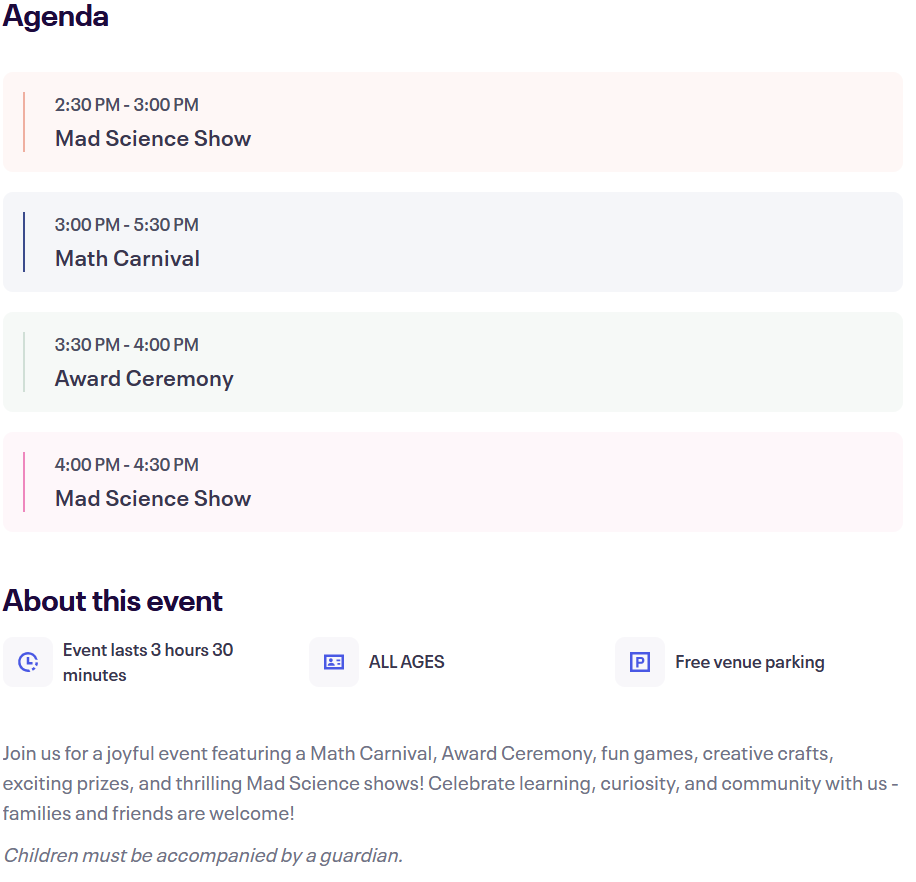Select the Award Ceremony agenda card
Viewport: 916px width, 882px height.
pos(453,362)
